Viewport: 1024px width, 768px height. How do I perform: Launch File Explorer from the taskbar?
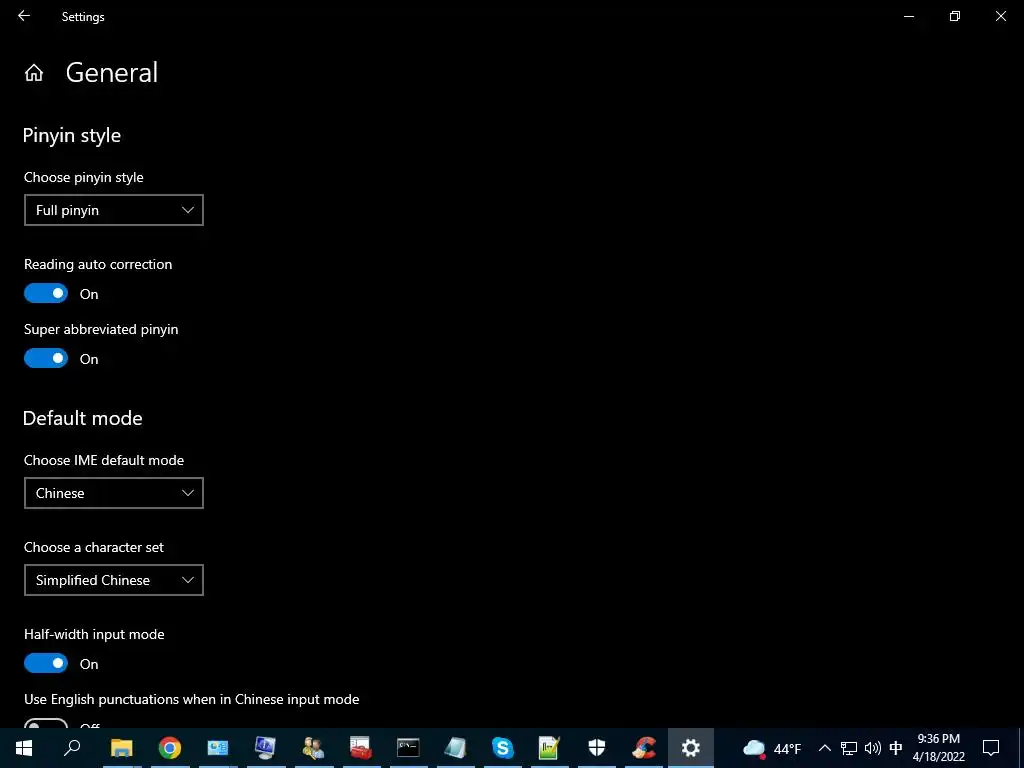121,748
